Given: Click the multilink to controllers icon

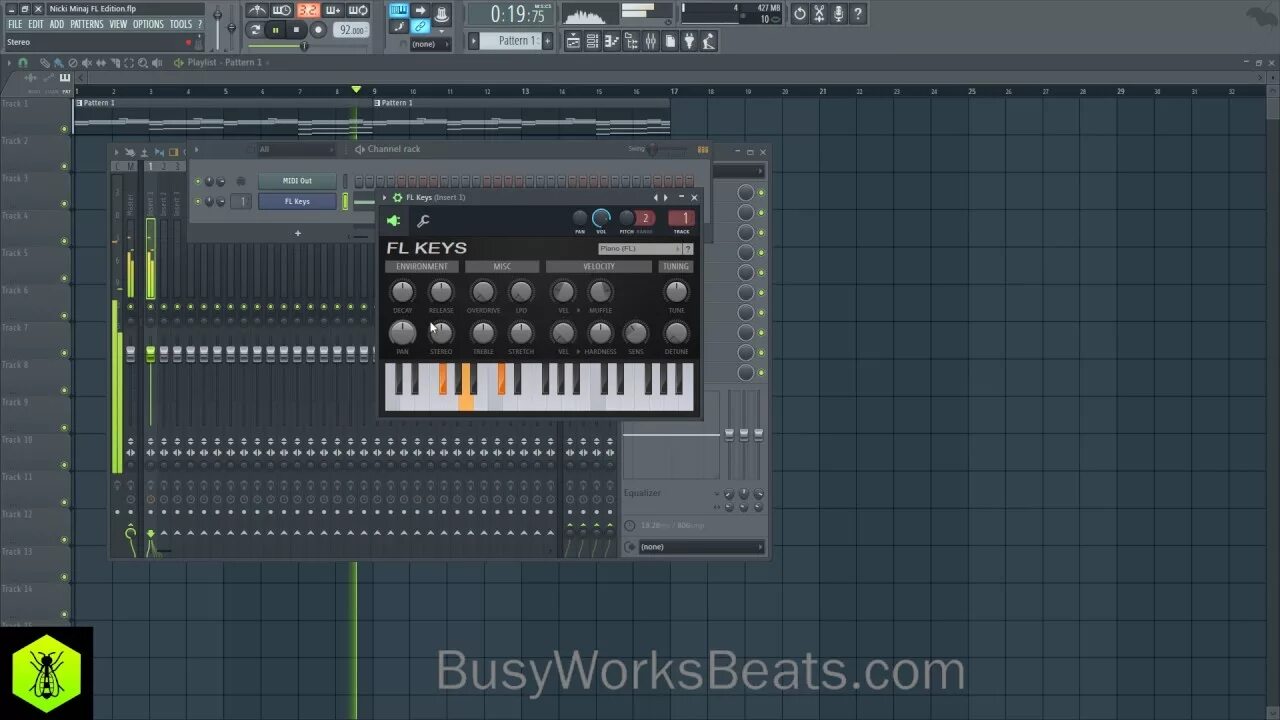Looking at the screenshot, I should coord(421,27).
